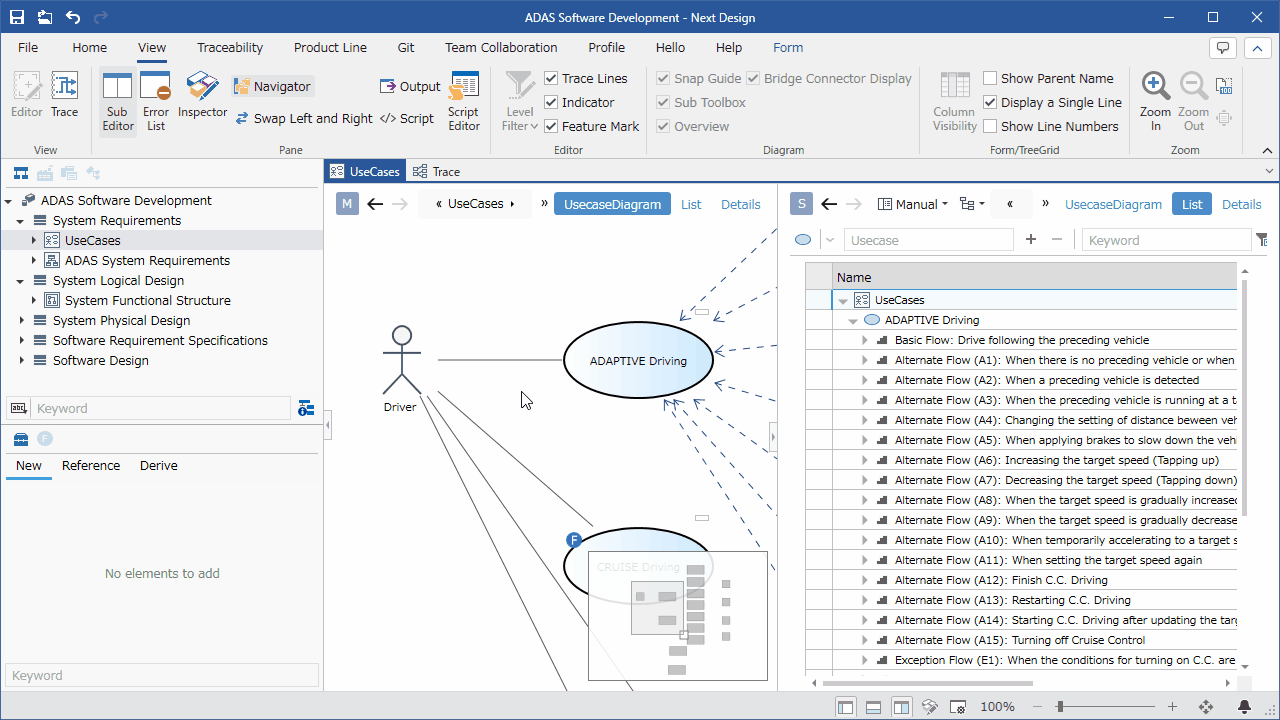
Task: Click the zoom slider handle in status bar
Action: 1059,707
